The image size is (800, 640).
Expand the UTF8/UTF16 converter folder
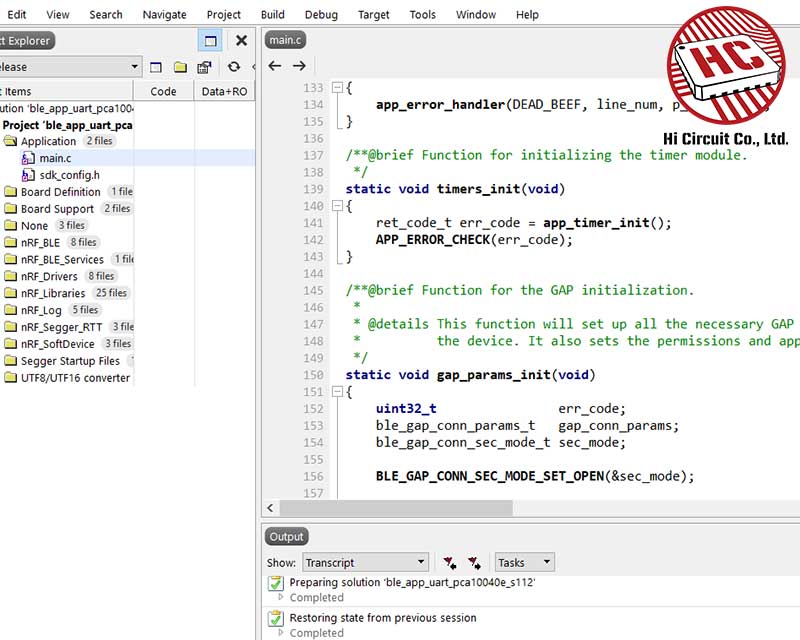[x=10, y=378]
